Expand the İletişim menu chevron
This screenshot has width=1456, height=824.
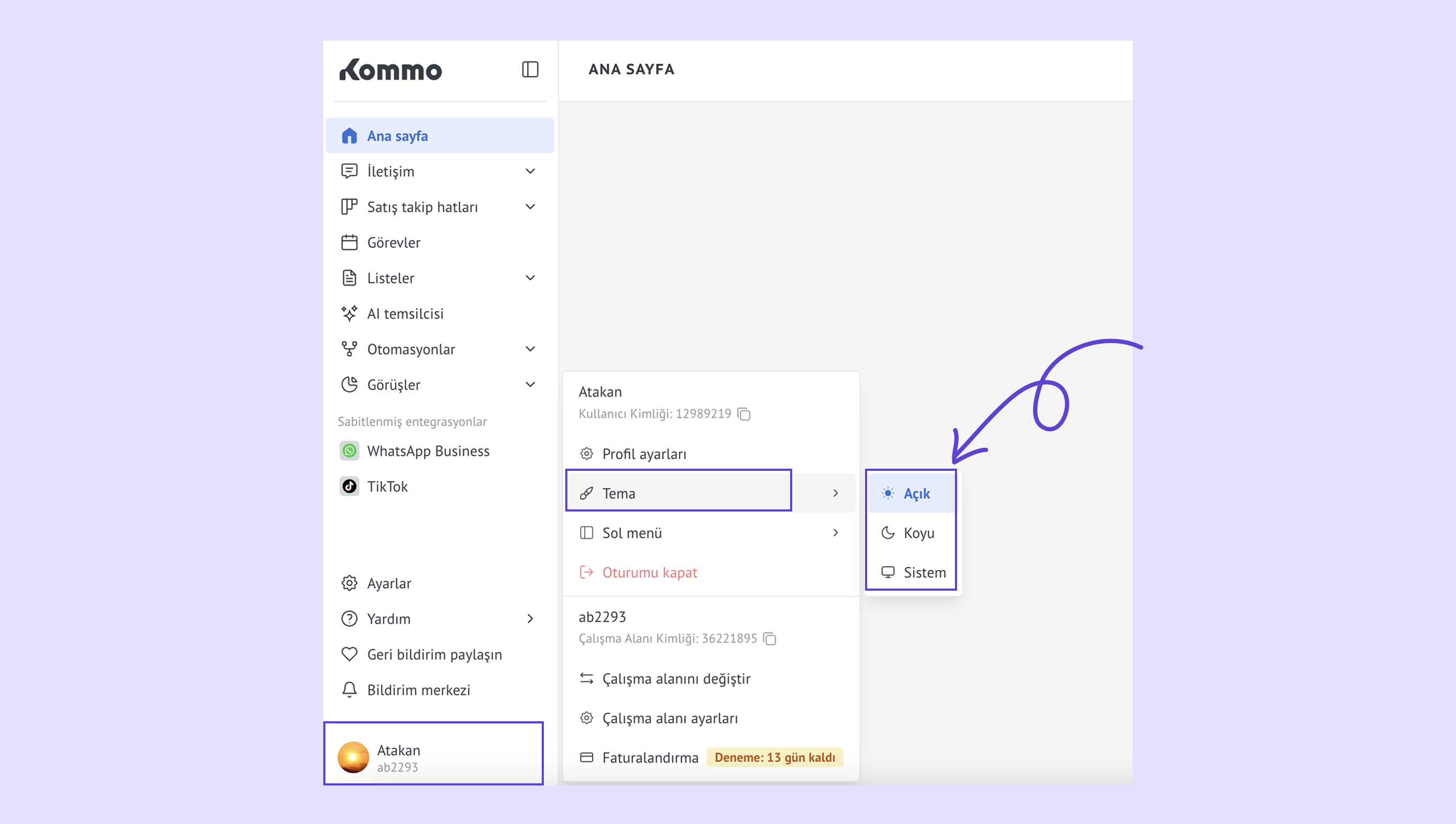click(x=530, y=171)
